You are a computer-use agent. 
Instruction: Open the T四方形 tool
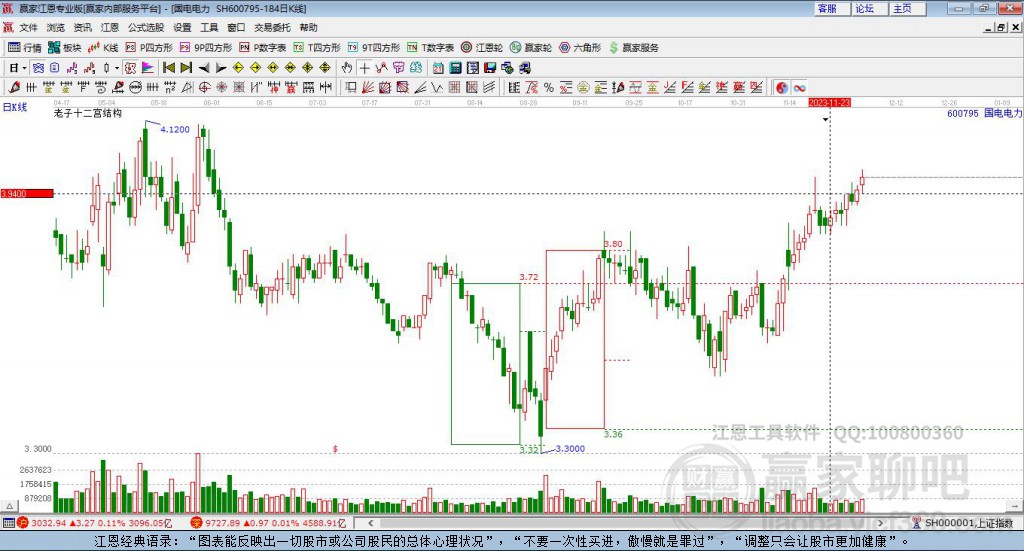click(x=317, y=48)
